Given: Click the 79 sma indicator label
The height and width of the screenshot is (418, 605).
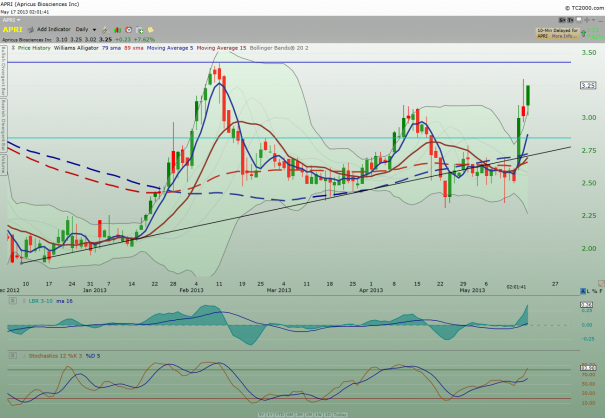Looking at the screenshot, I should point(111,48).
